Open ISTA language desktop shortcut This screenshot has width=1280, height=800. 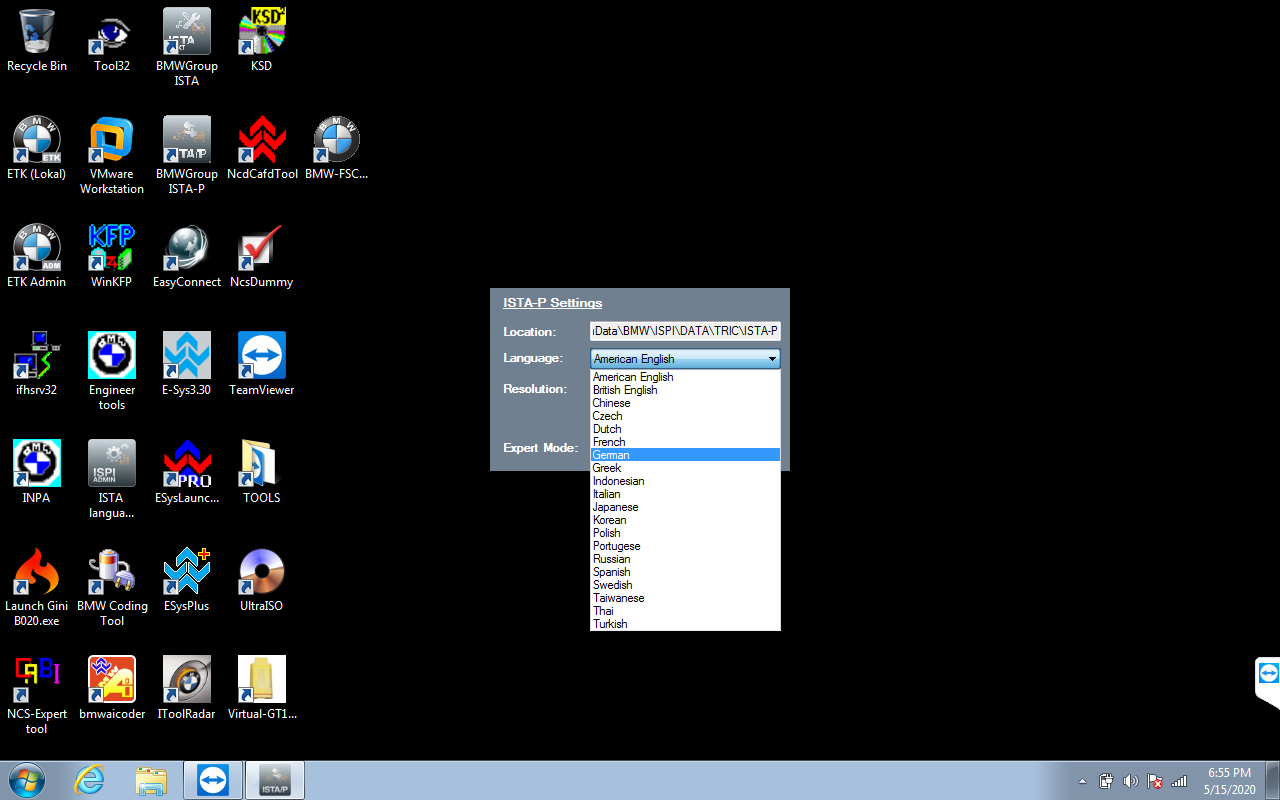pos(112,479)
